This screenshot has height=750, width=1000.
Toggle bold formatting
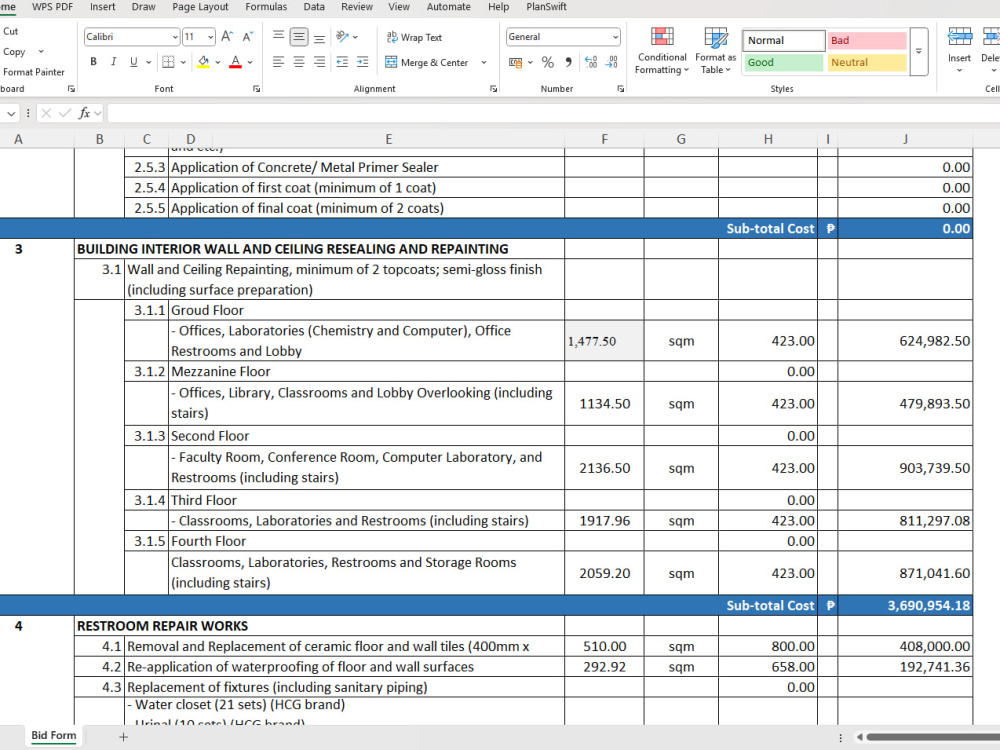click(x=94, y=62)
